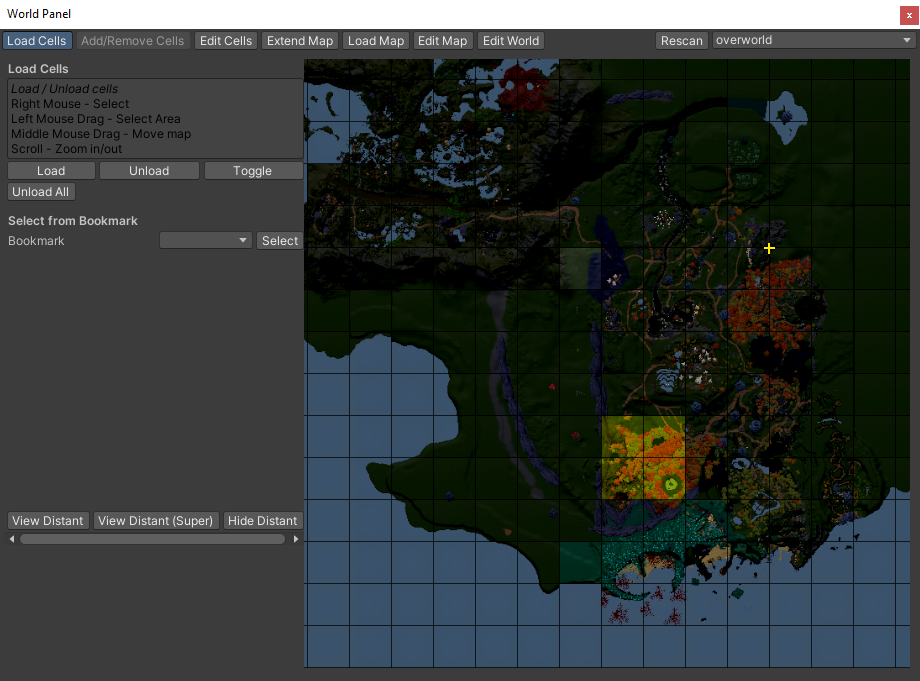Click Select next to Bookmark
This screenshot has height=681, width=920.
coord(280,241)
